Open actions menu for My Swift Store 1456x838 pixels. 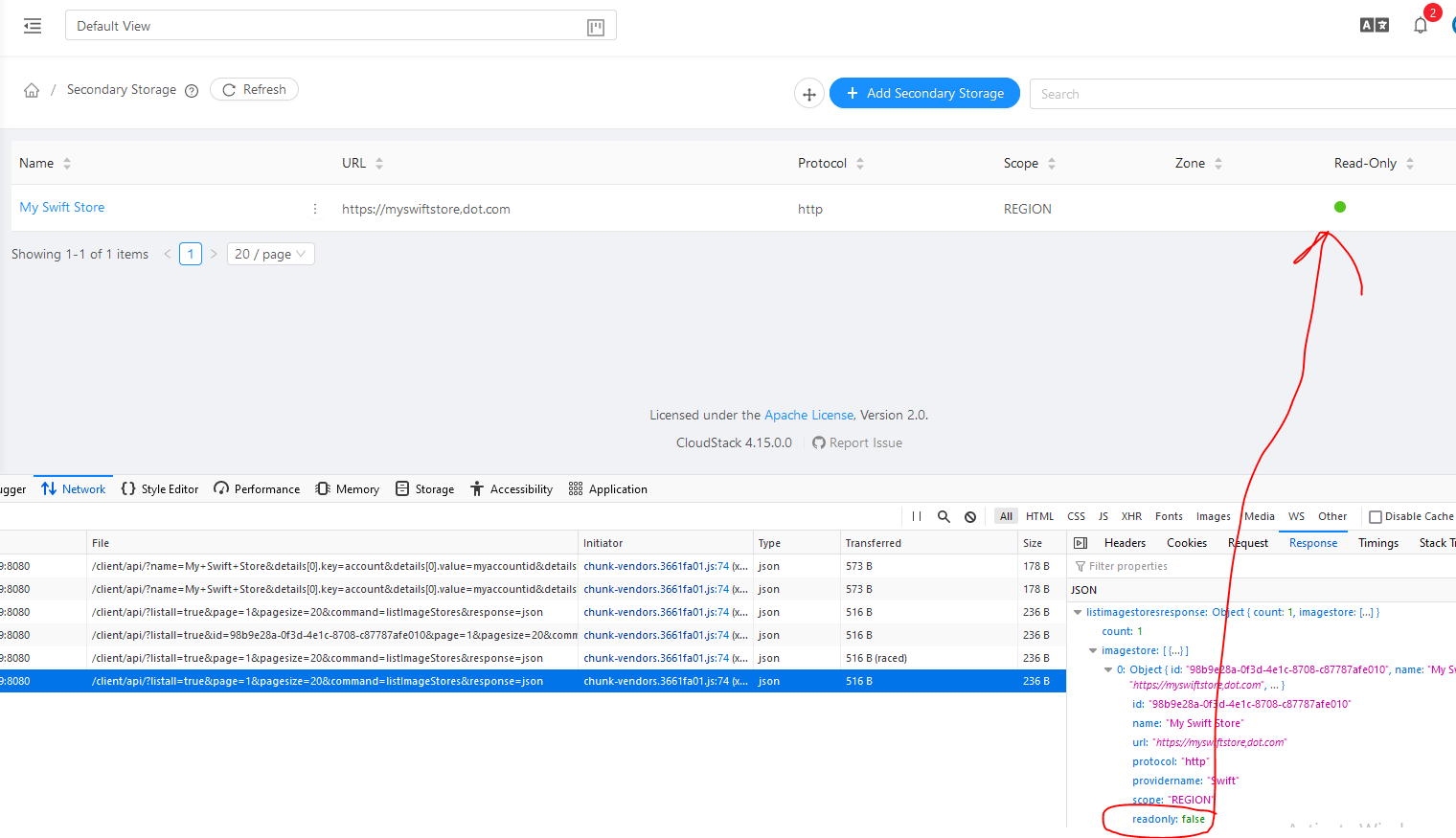[x=315, y=209]
